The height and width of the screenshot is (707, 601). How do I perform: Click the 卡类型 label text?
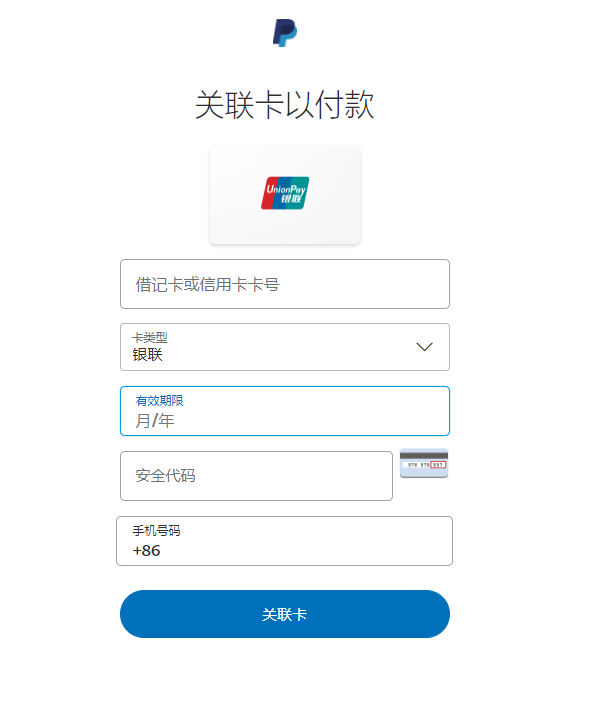point(150,337)
